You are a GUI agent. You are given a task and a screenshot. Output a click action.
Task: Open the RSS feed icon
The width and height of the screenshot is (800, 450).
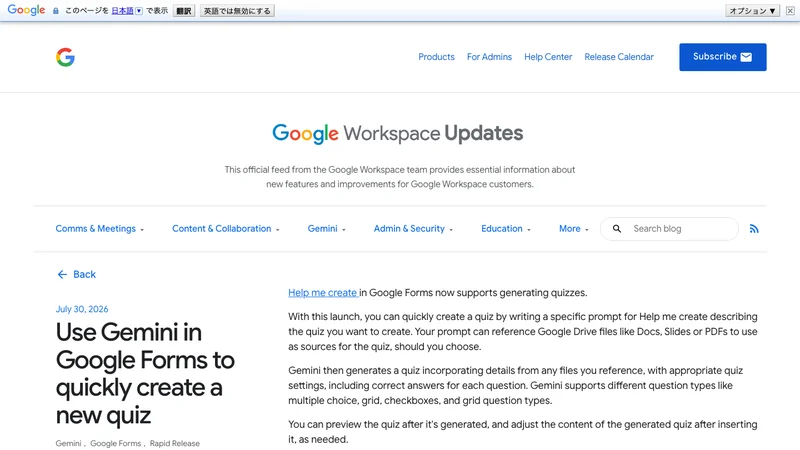coord(754,229)
